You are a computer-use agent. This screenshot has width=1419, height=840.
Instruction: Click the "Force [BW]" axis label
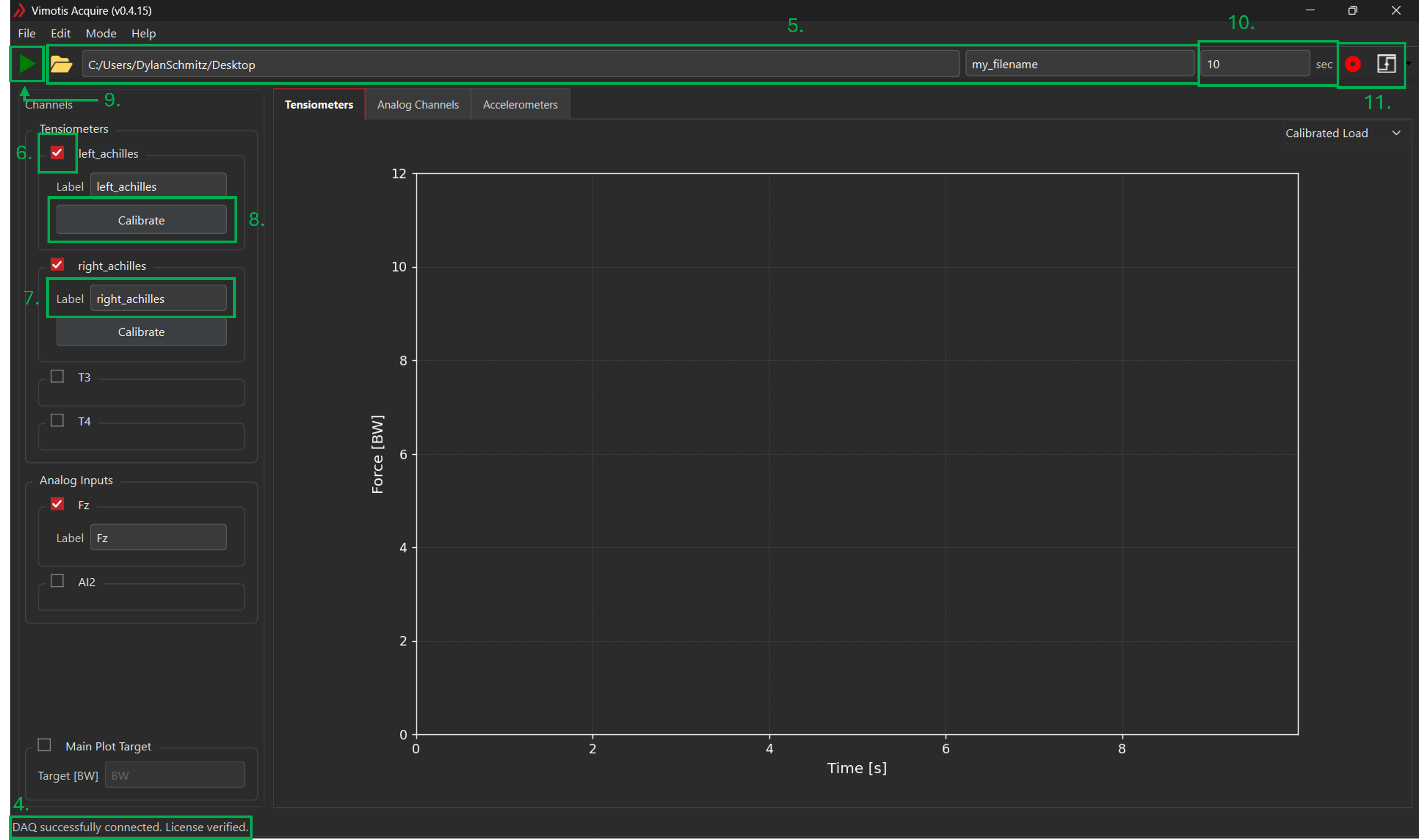377,454
